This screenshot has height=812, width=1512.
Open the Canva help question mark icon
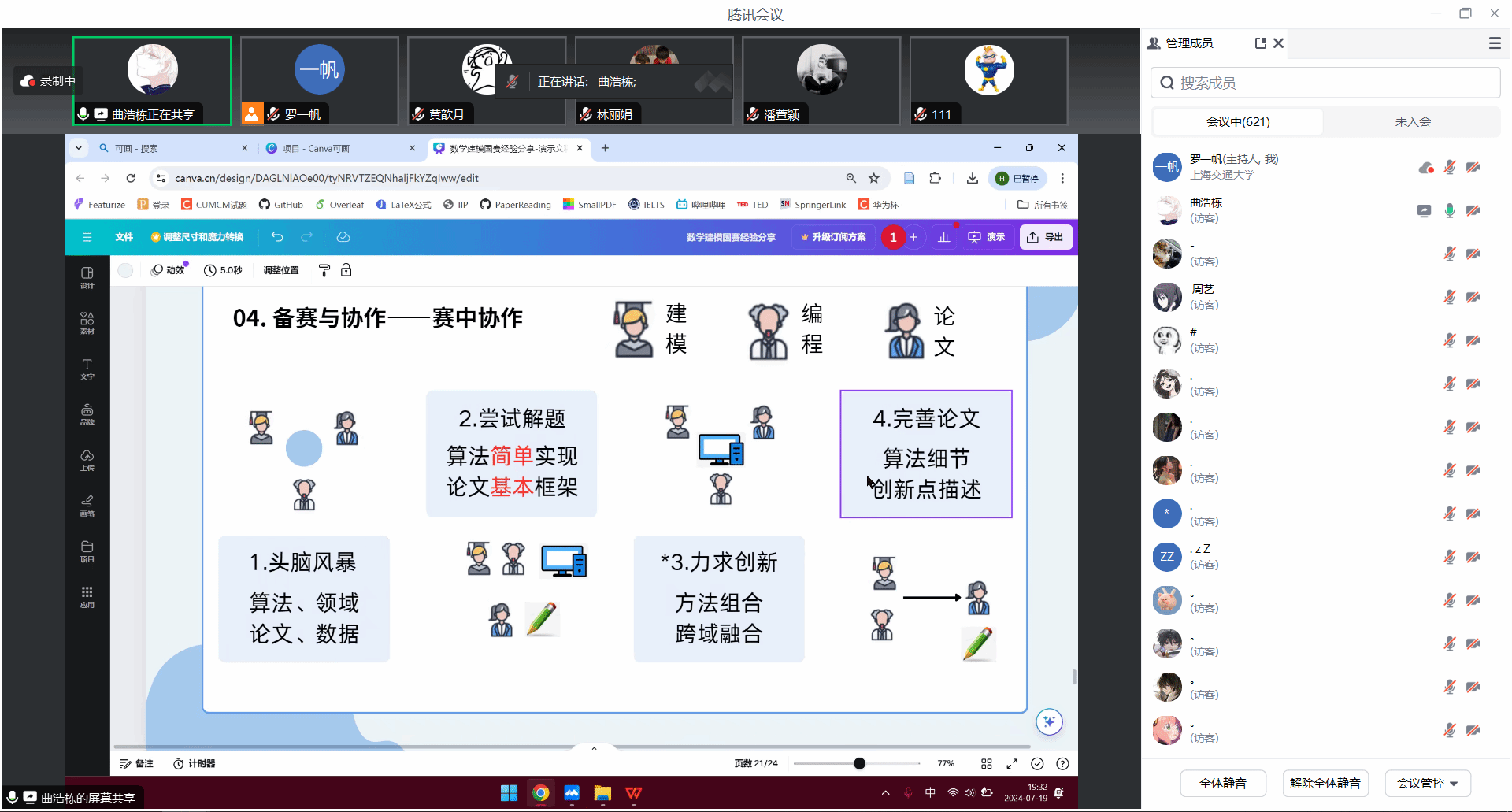pos(1062,763)
